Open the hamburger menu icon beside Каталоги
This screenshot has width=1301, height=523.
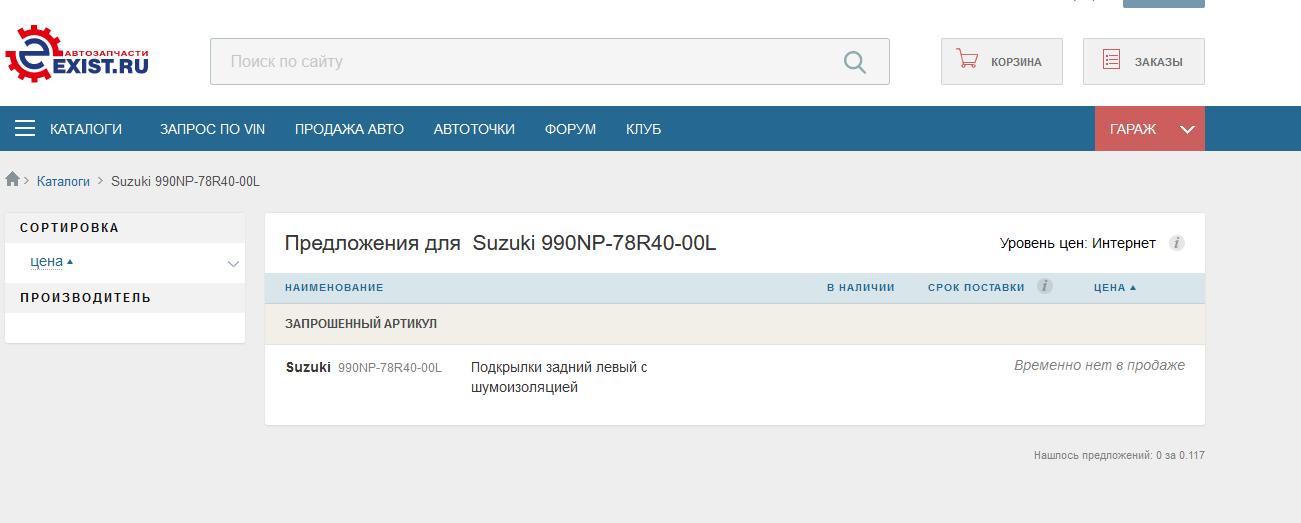coord(25,129)
